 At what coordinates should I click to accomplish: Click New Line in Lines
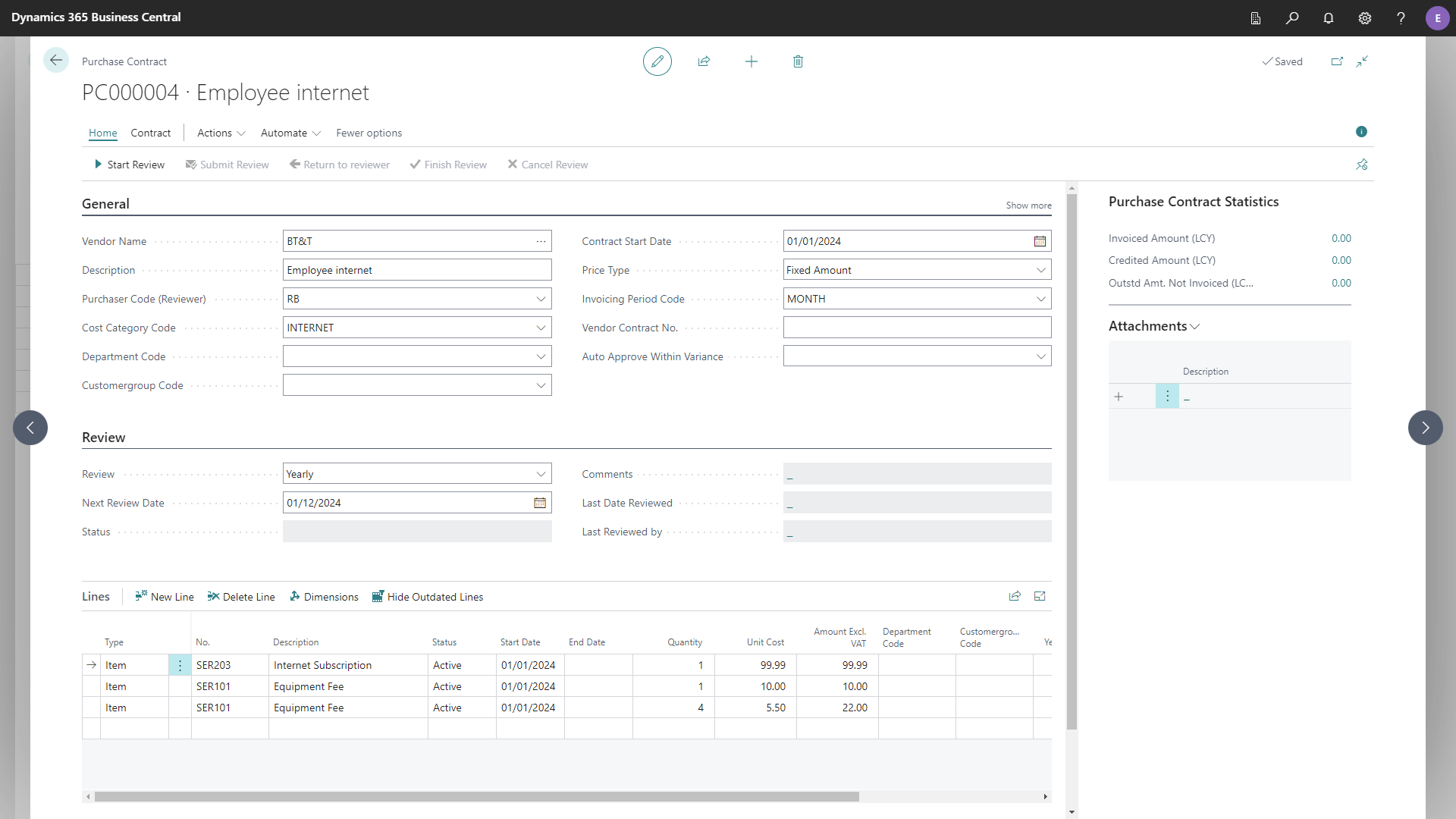[x=165, y=597]
